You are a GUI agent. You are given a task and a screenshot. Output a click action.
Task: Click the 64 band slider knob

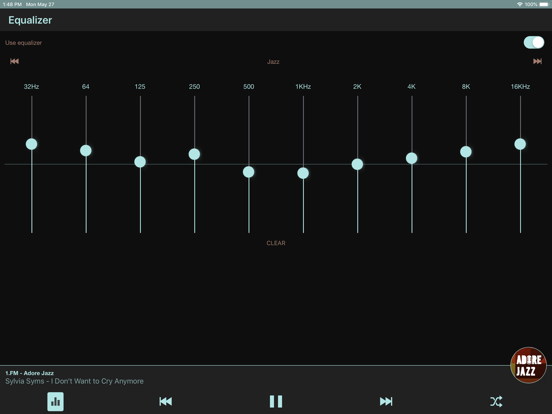click(x=86, y=150)
